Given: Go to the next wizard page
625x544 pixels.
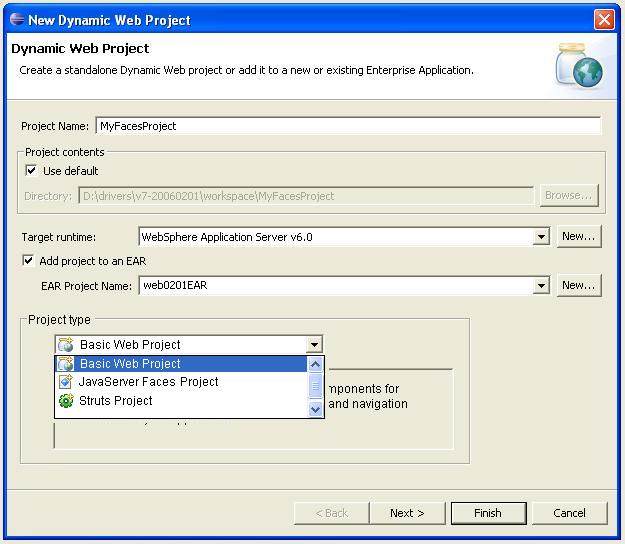Looking at the screenshot, I should point(407,513).
